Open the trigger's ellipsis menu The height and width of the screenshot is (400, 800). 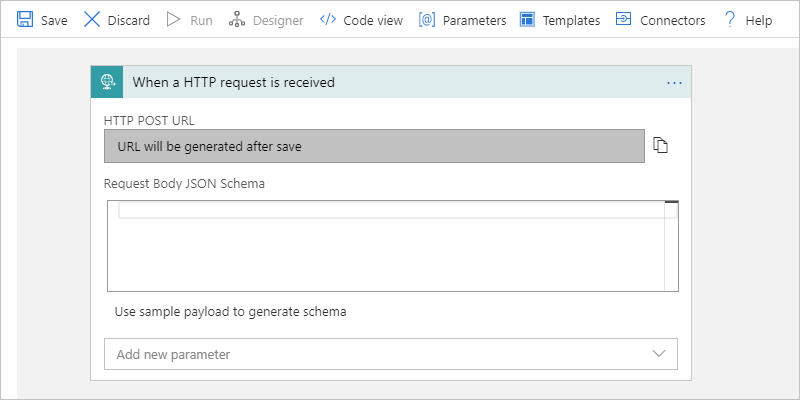click(x=674, y=82)
